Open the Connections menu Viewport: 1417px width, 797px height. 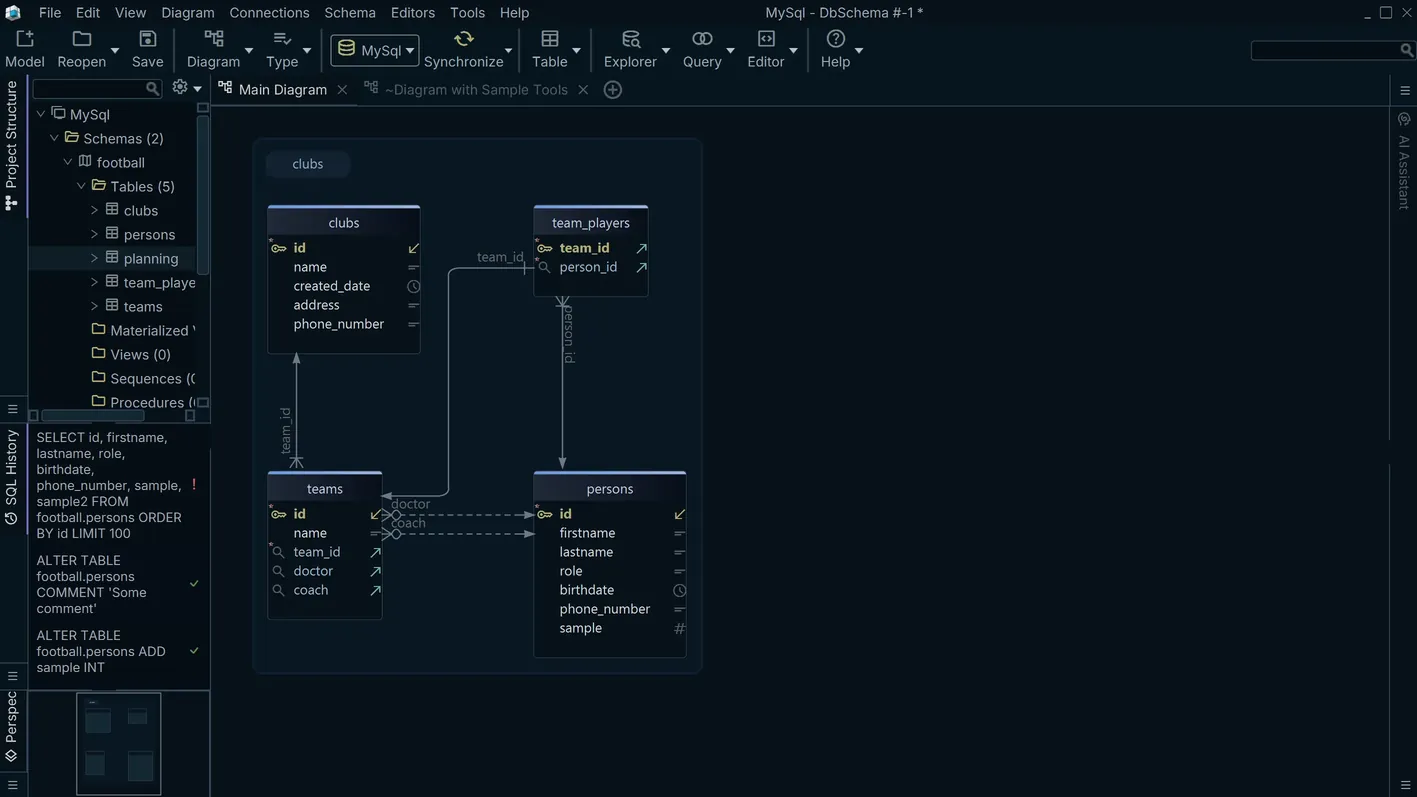[x=268, y=13]
